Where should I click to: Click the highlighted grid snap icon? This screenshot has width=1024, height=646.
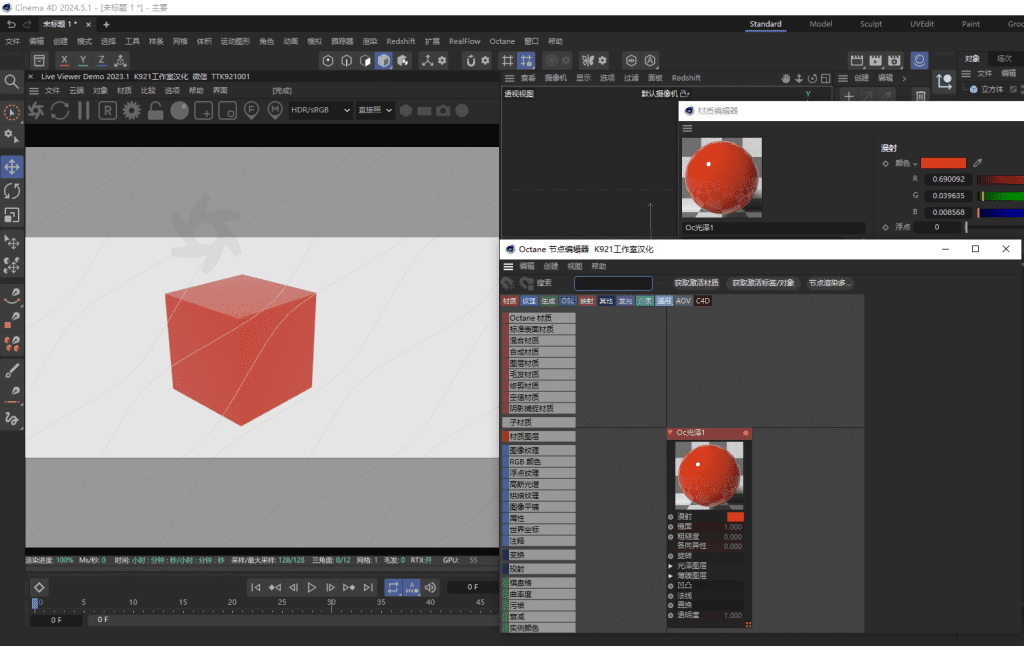click(x=526, y=61)
